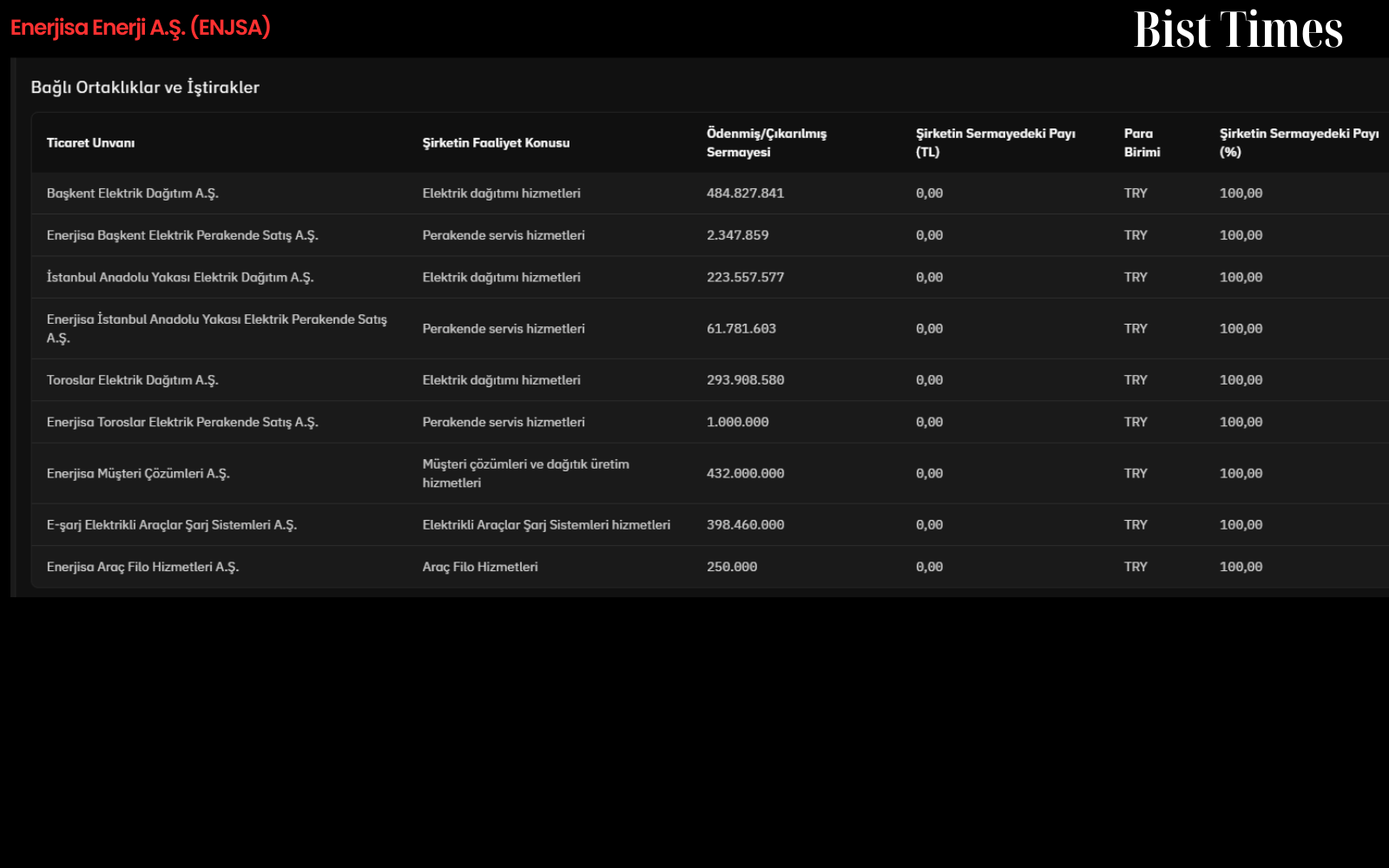Screen dimensions: 1389x868
Task: Click the Araç Filo Hizmetleri activity cell
Action: [480, 567]
